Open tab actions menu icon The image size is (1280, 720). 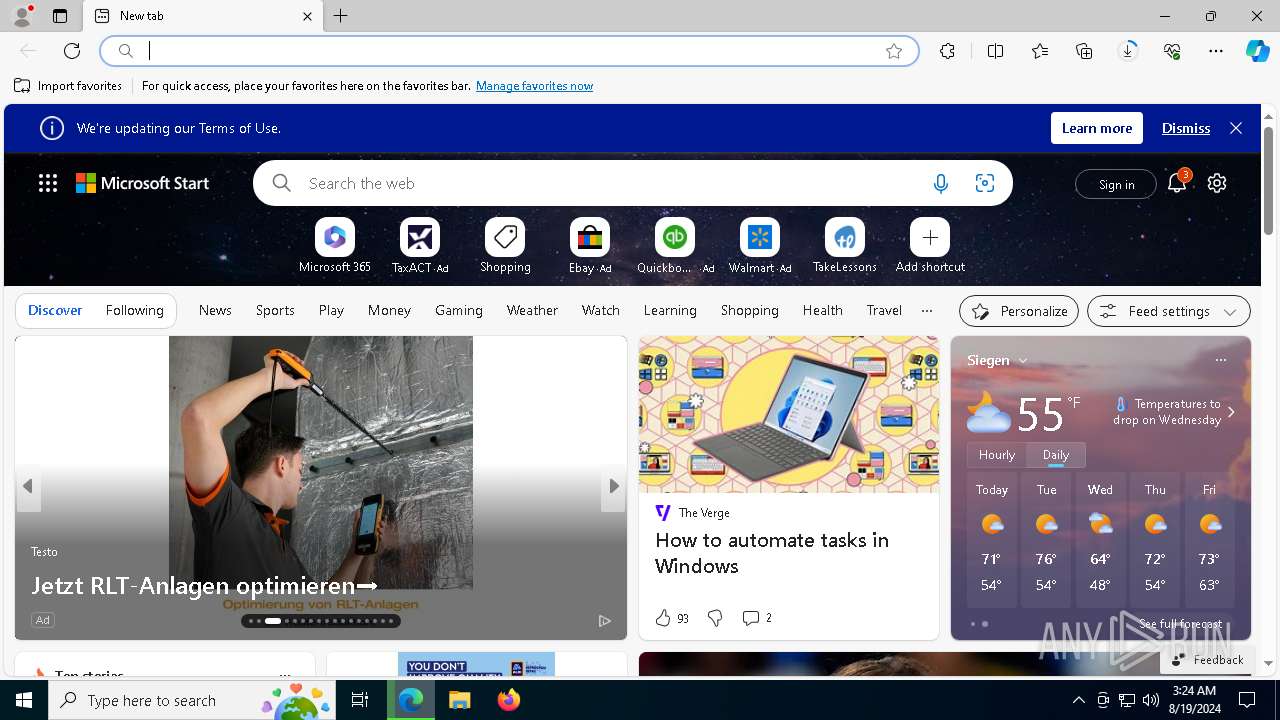(60, 16)
